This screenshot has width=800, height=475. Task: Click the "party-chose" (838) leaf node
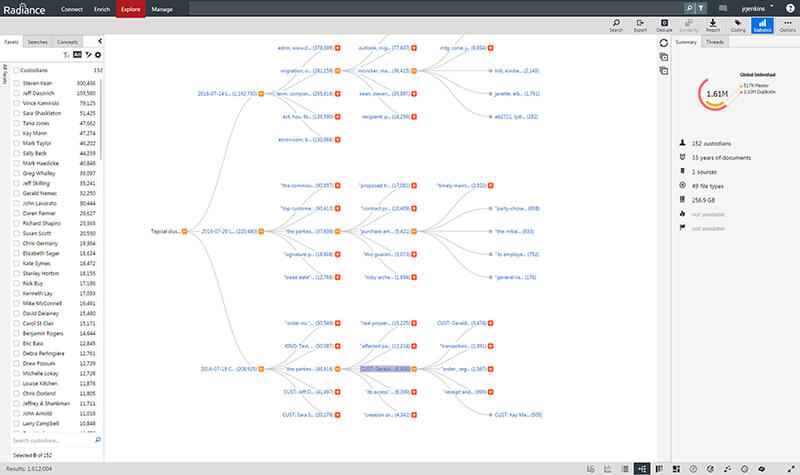click(x=517, y=208)
